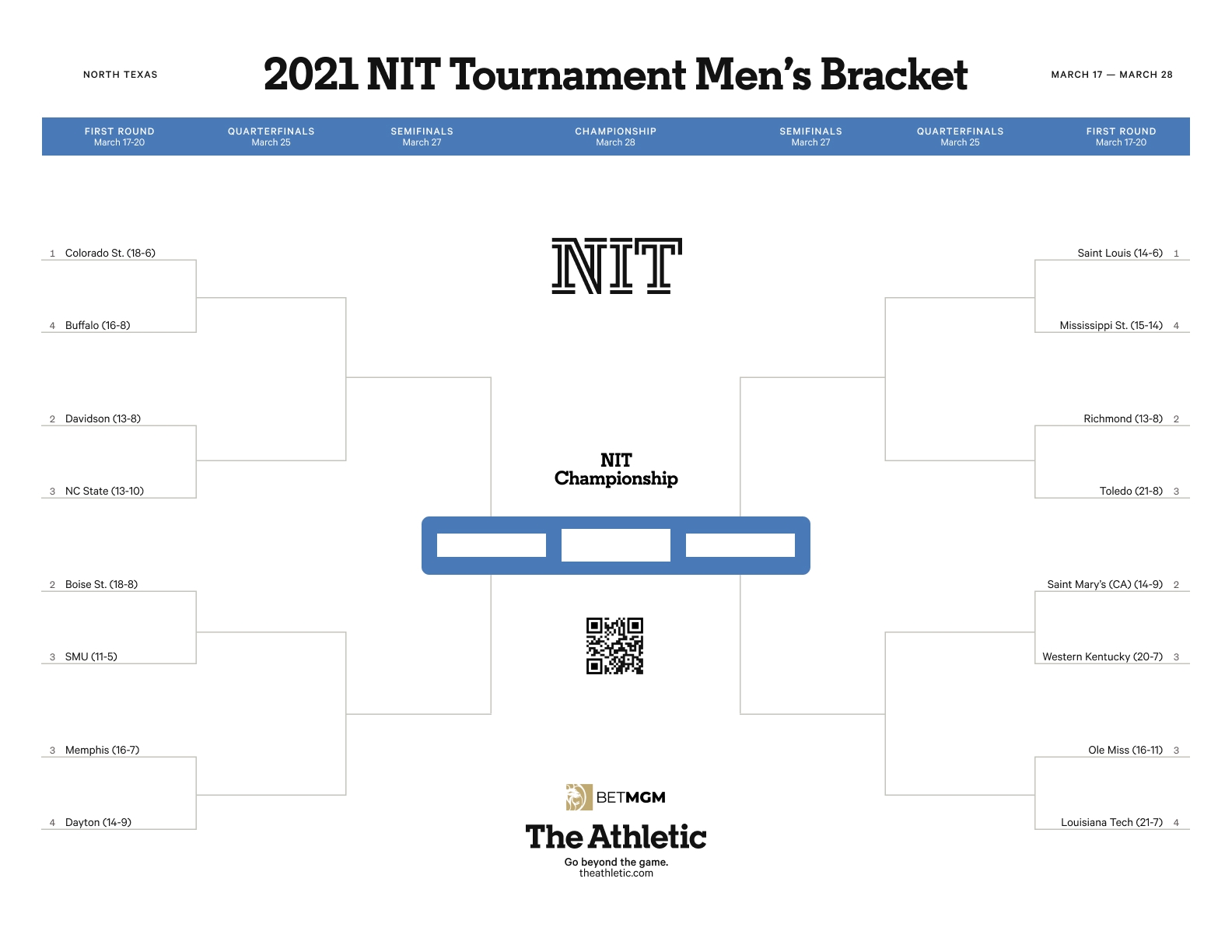Choose Memphis (16-7) in first round
1232x952 pixels.
[102, 750]
